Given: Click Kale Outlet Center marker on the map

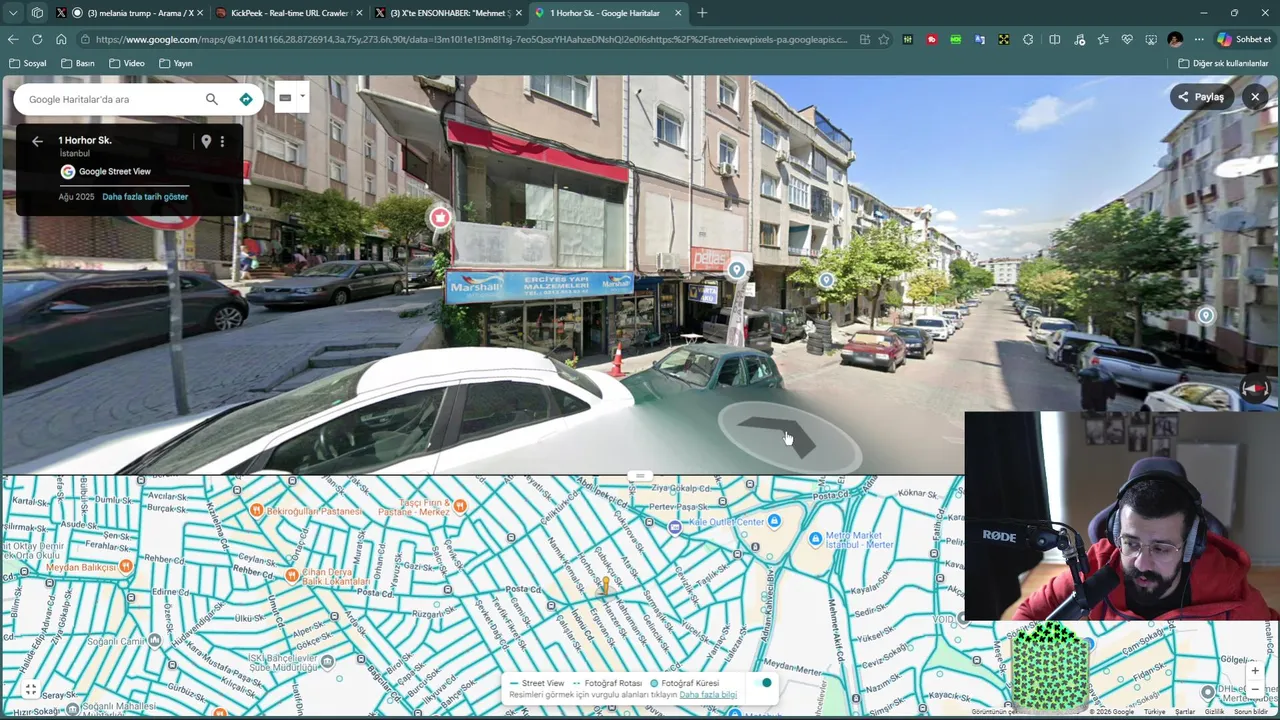Looking at the screenshot, I should click(x=774, y=521).
